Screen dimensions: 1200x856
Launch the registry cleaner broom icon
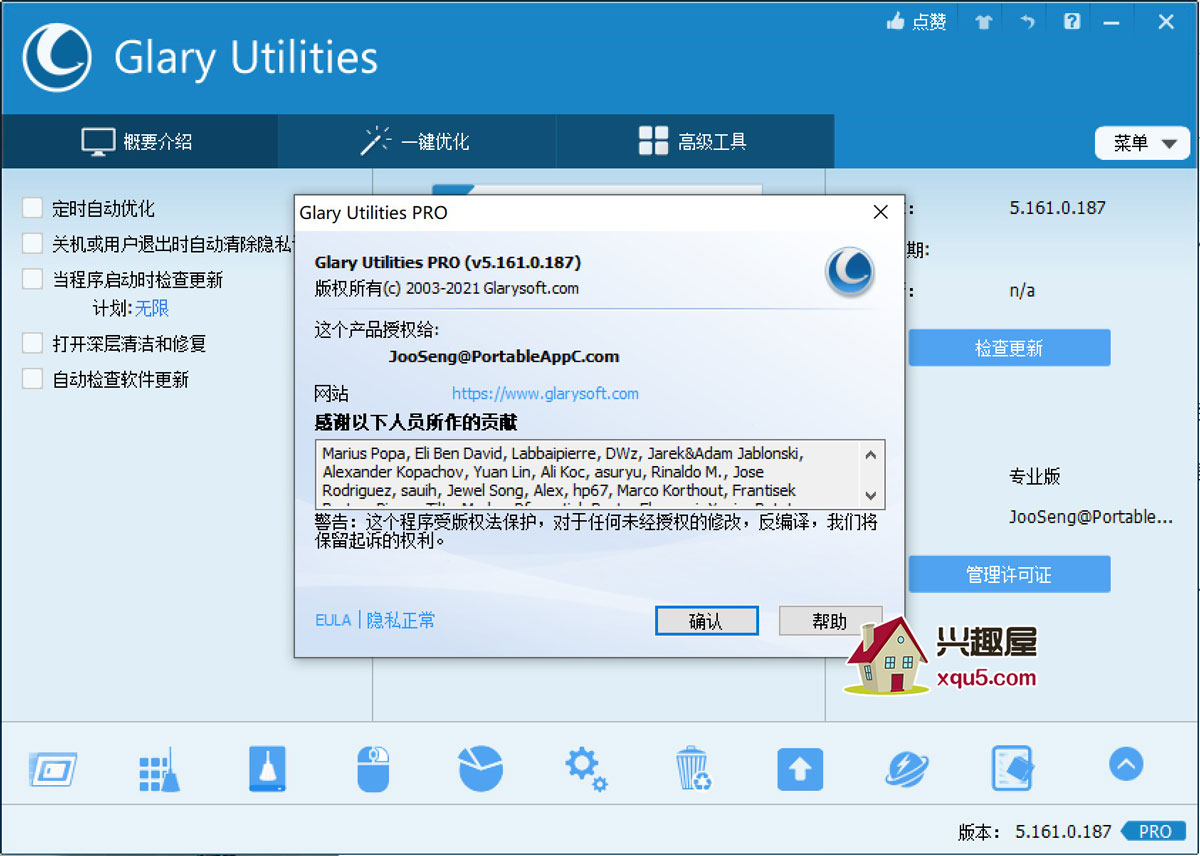160,770
